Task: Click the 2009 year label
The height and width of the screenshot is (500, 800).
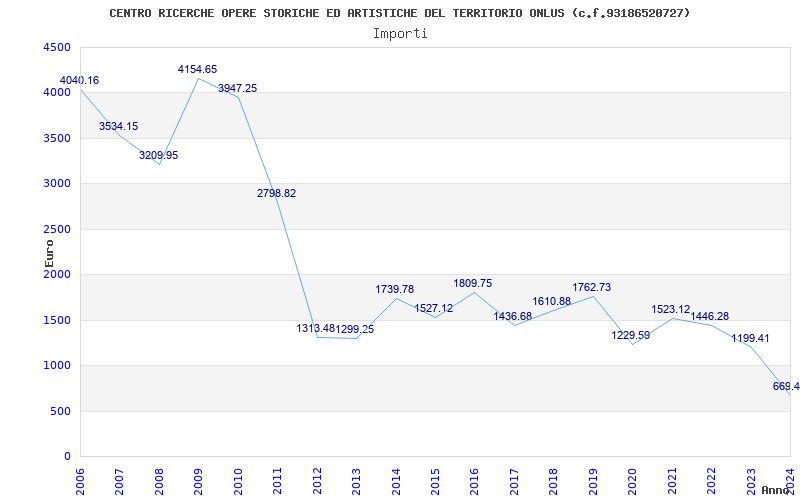Action: point(198,481)
